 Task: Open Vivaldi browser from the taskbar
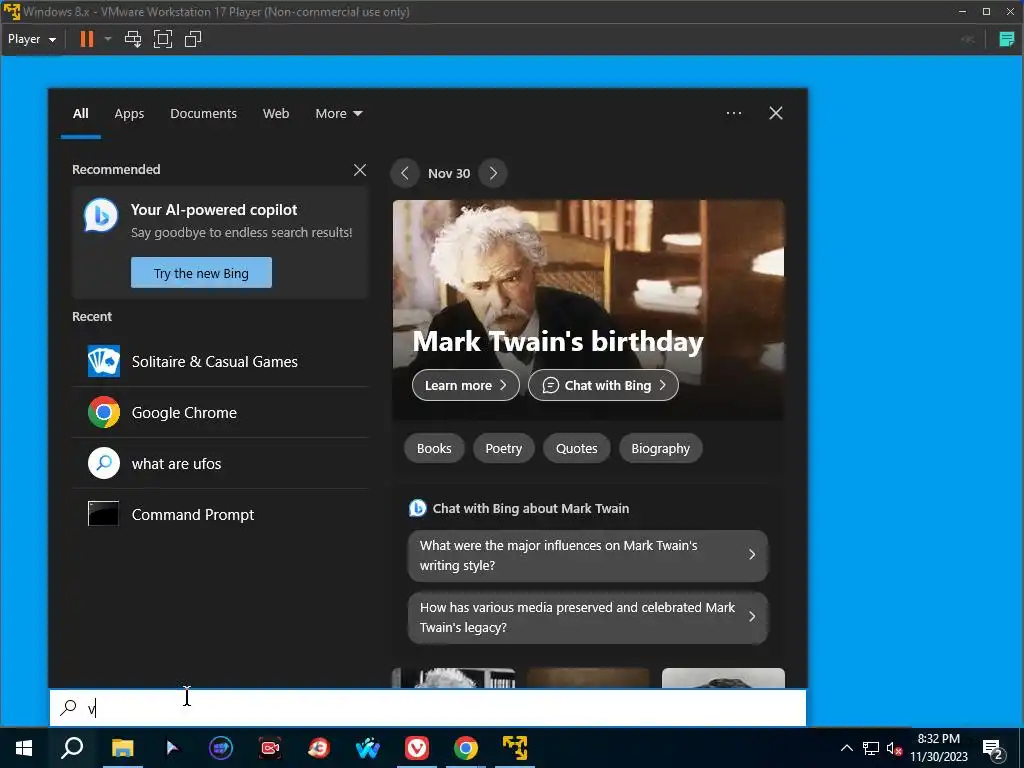(417, 748)
